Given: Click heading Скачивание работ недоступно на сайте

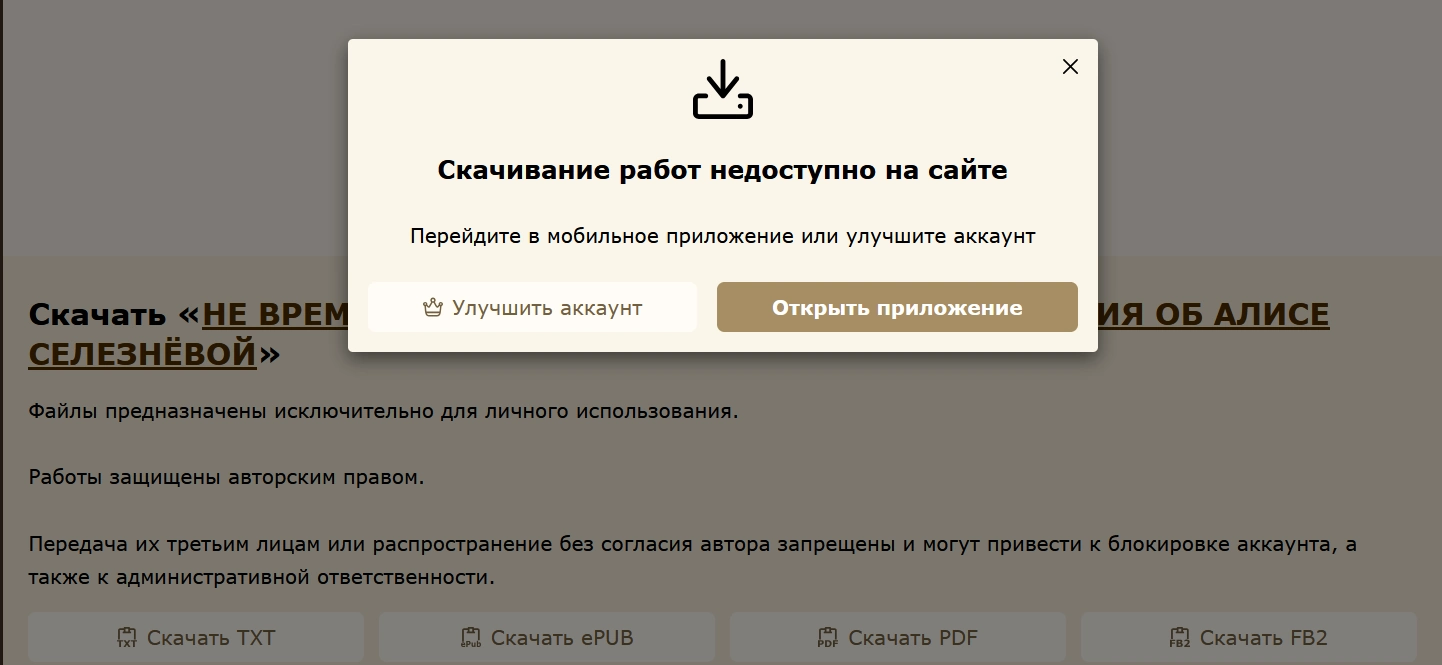Looking at the screenshot, I should point(722,170).
